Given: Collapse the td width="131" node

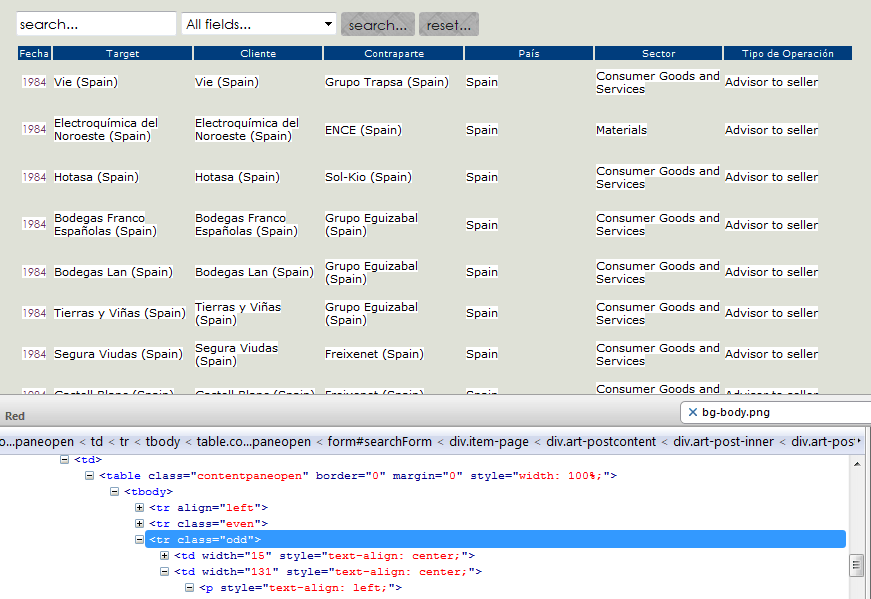Looking at the screenshot, I should 164,571.
